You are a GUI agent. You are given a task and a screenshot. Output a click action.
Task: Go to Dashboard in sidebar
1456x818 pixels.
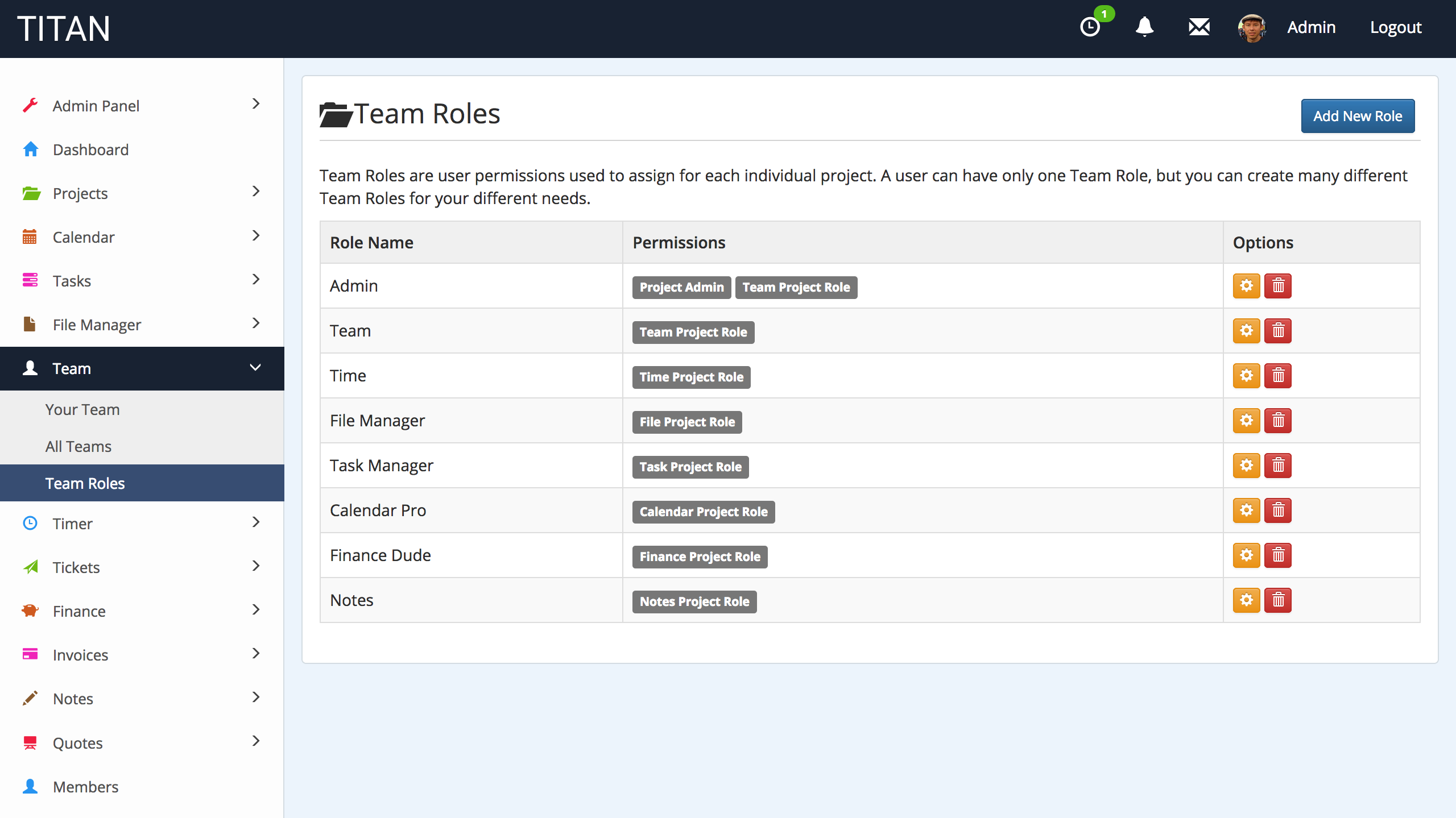click(90, 150)
